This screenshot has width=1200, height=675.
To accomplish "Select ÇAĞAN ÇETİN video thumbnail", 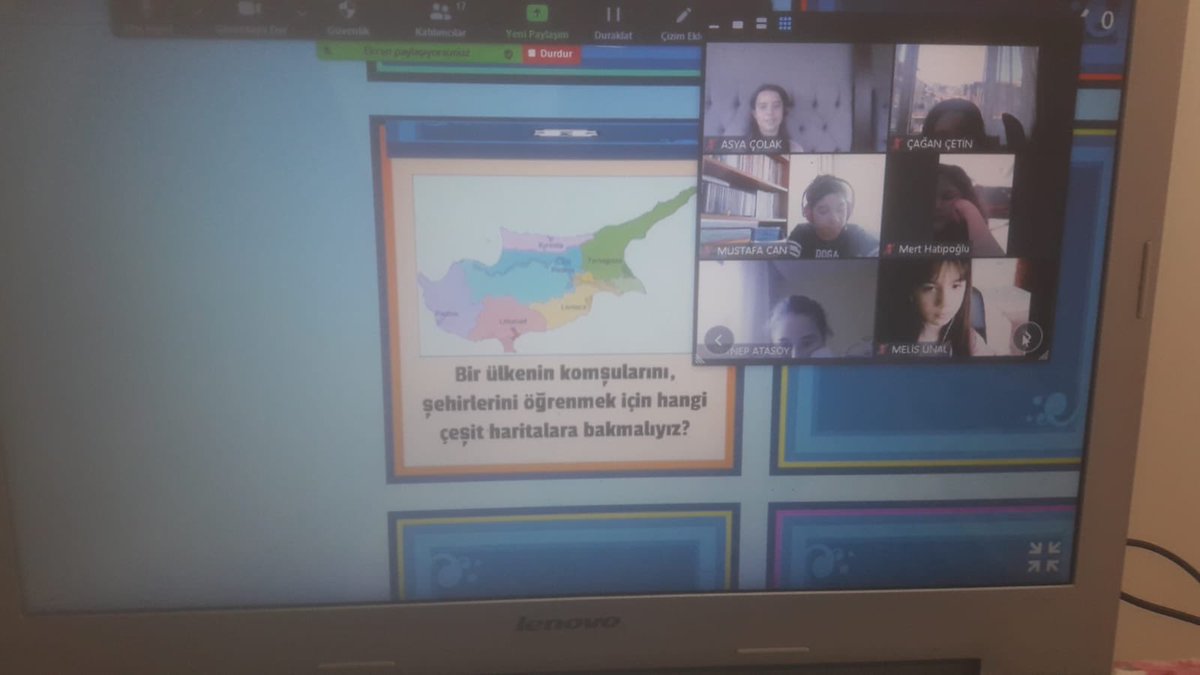I will click(962, 97).
